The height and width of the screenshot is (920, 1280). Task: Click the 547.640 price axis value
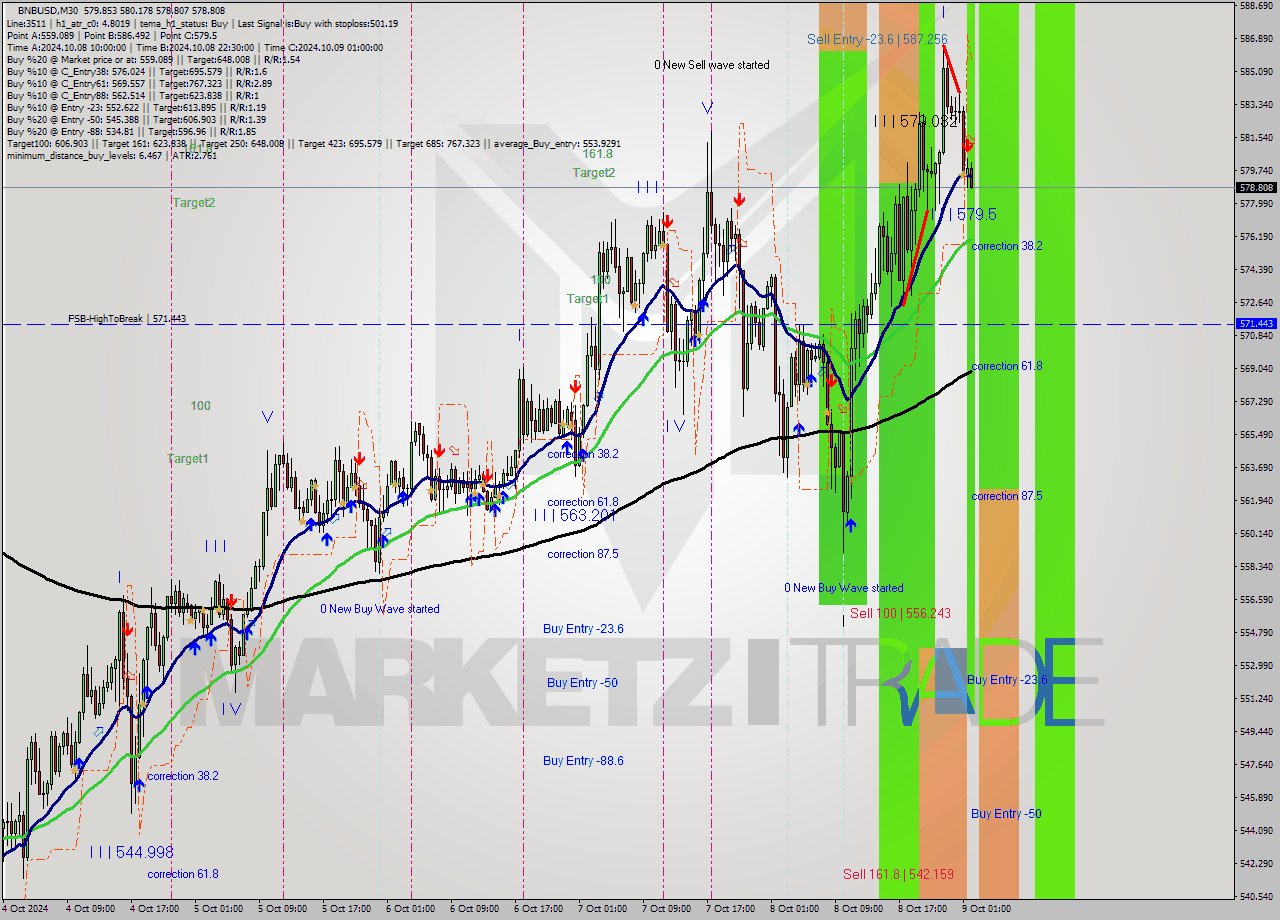tap(1256, 764)
